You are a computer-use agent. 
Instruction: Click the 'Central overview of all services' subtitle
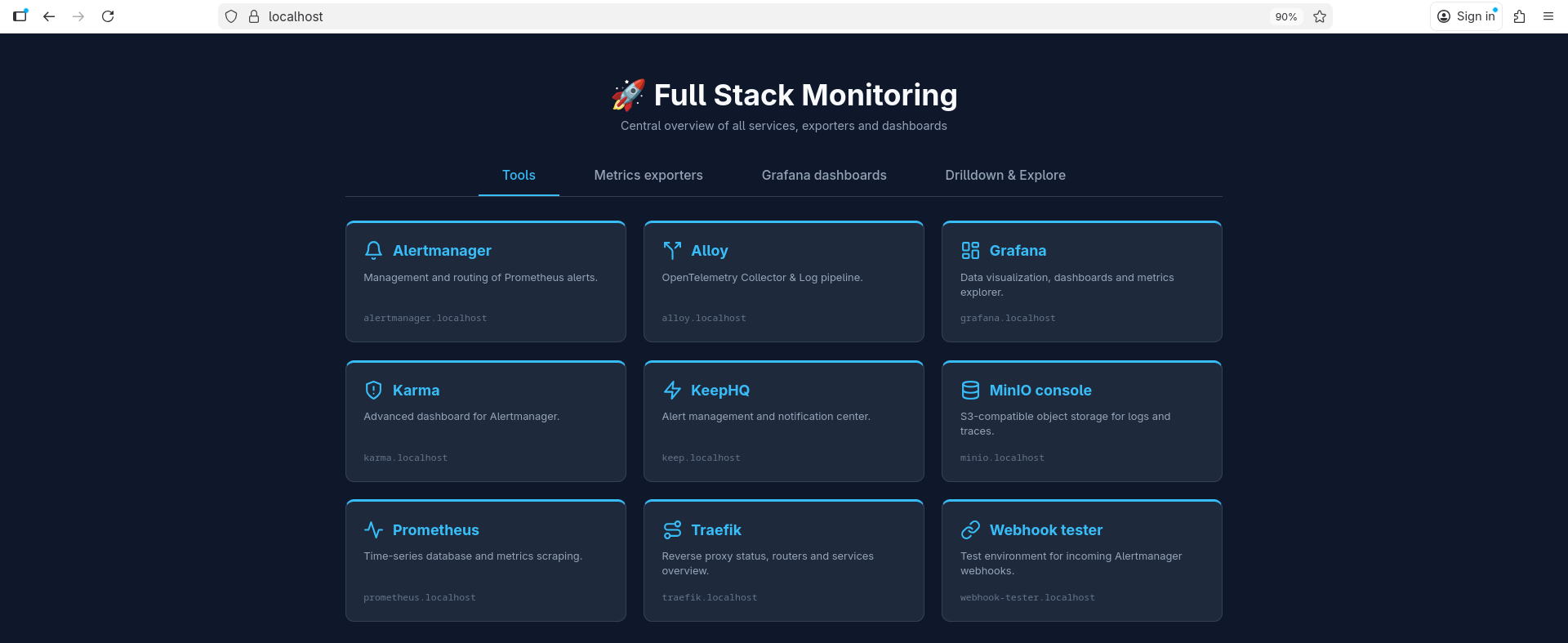pos(784,126)
